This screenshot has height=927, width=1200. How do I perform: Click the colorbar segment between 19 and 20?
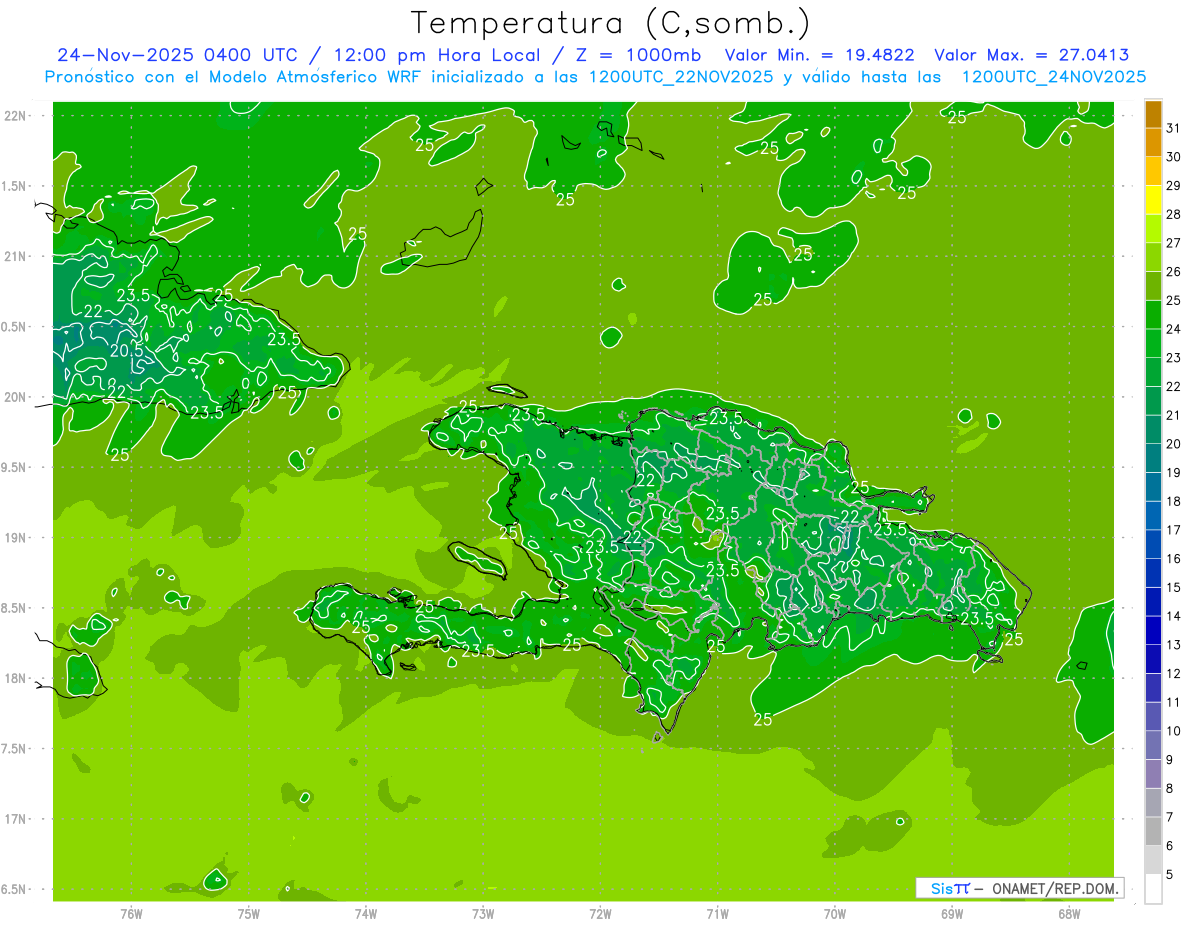point(1153,458)
